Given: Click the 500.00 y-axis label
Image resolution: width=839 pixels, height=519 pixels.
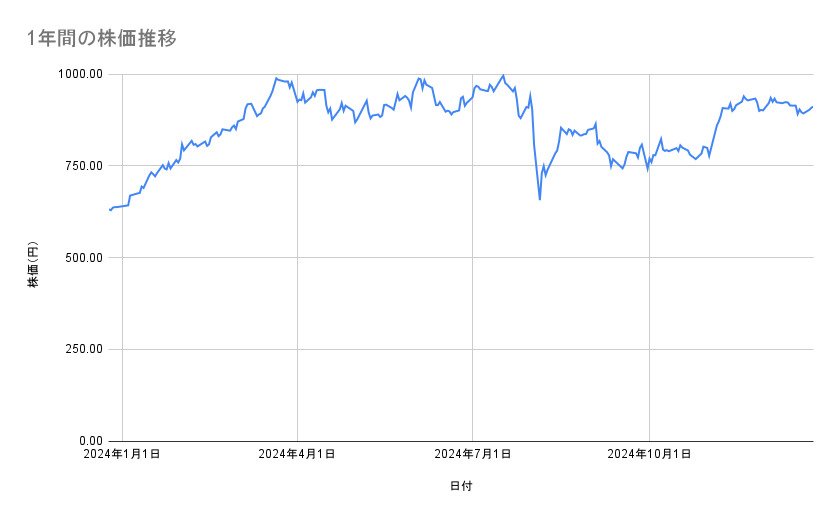Looking at the screenshot, I should coord(83,258).
